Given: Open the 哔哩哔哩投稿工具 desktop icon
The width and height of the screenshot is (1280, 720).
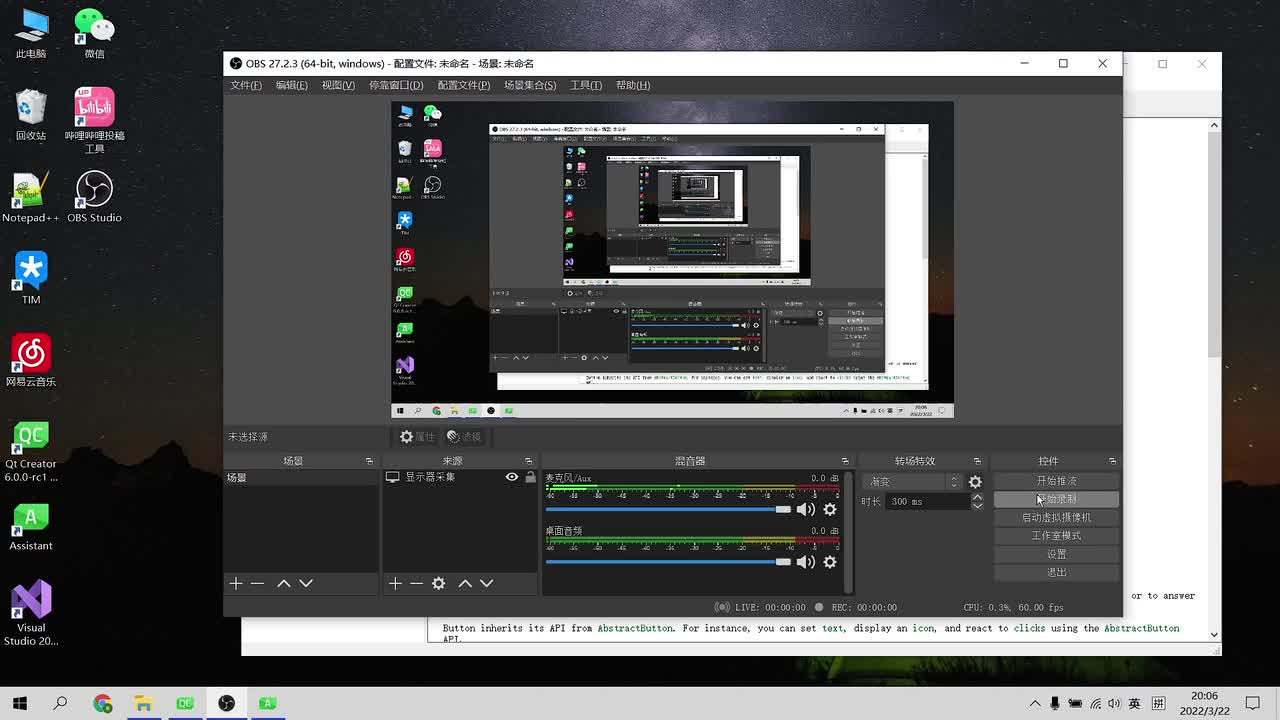Looking at the screenshot, I should click(94, 120).
